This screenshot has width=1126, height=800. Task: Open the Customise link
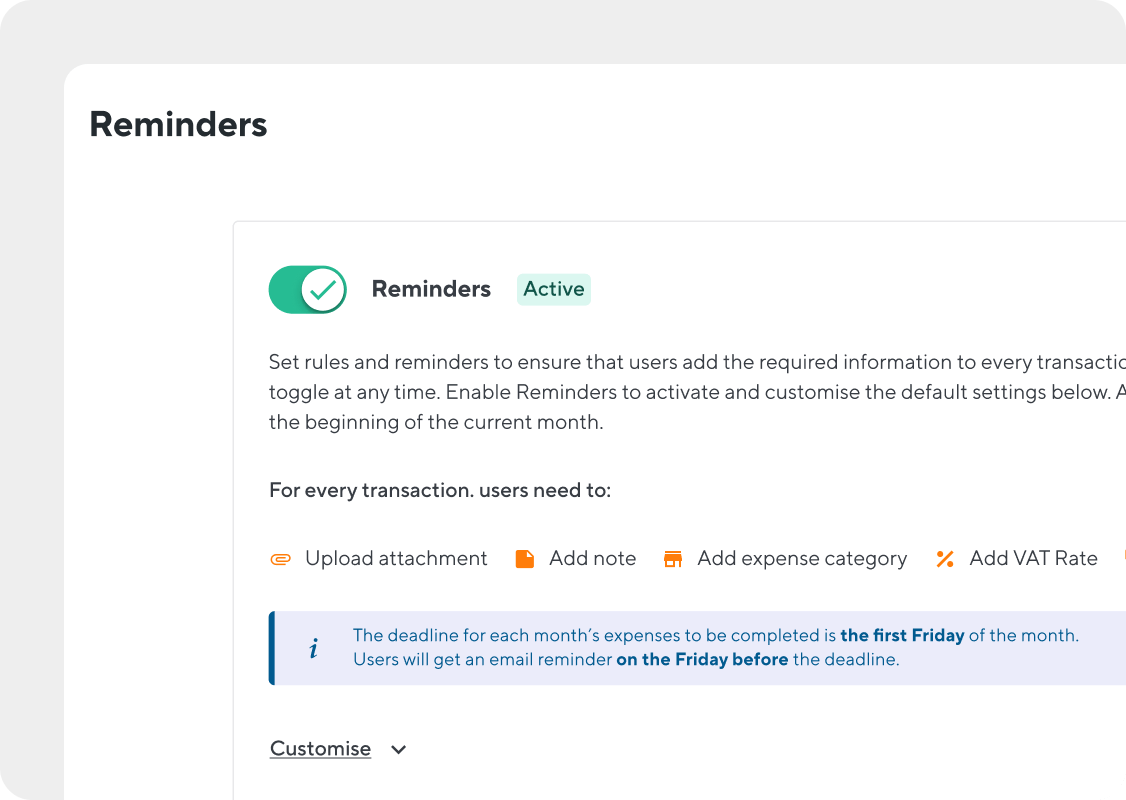coord(320,748)
